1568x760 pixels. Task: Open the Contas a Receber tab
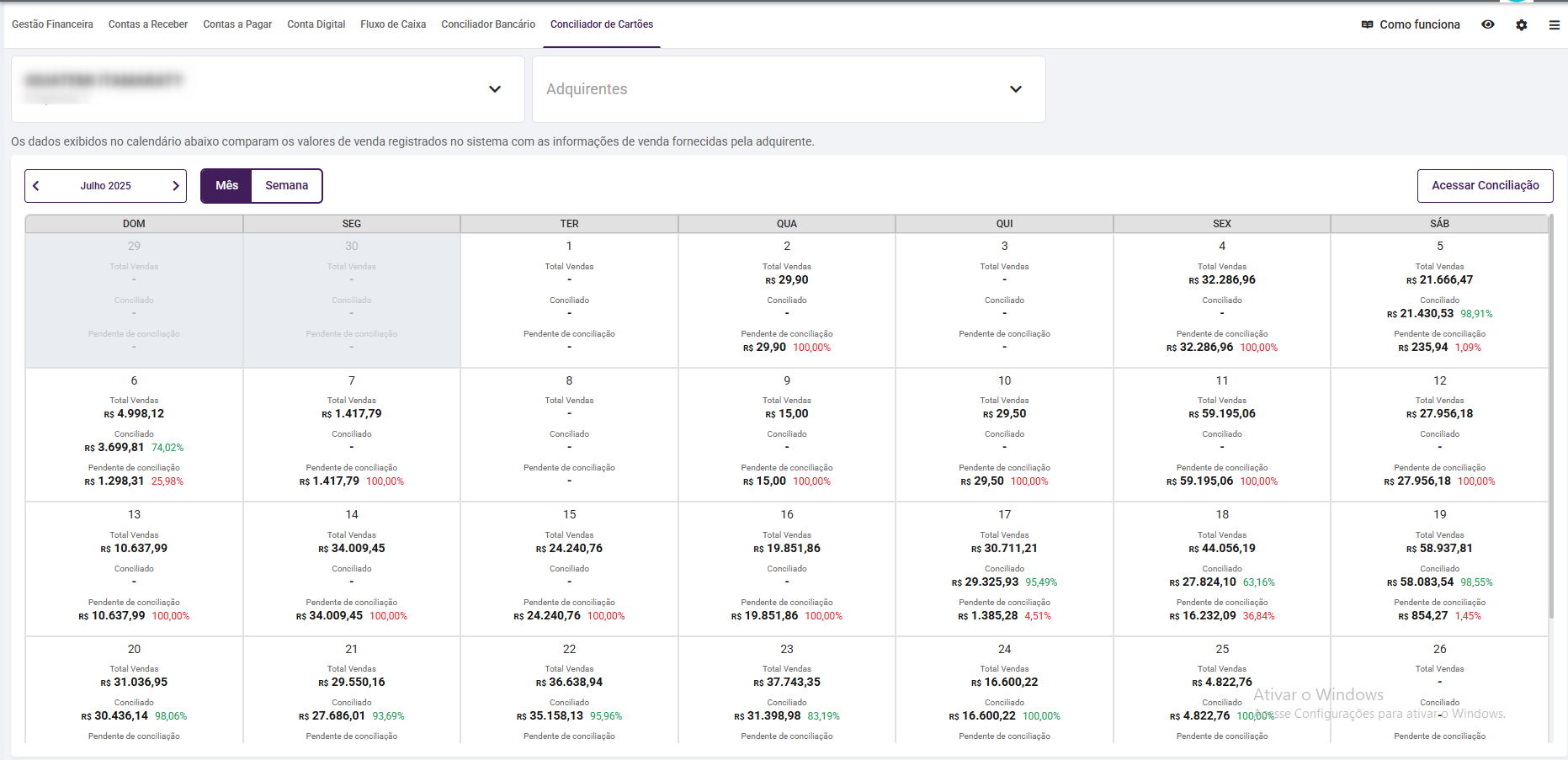(148, 24)
